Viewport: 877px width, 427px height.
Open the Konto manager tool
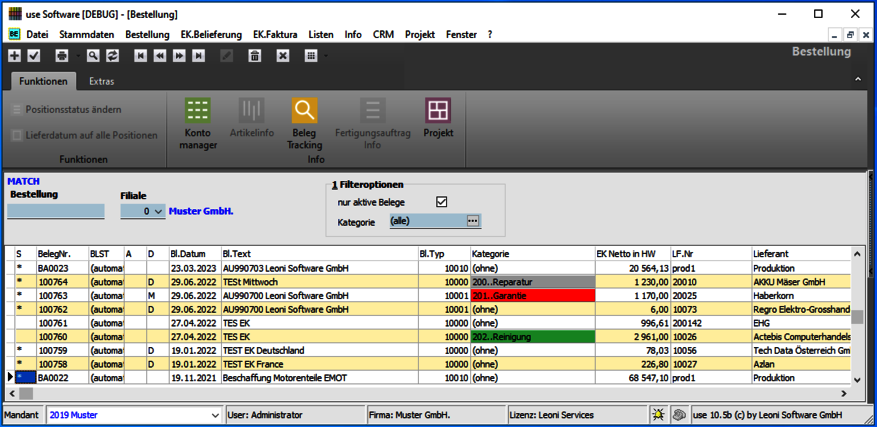tap(198, 122)
